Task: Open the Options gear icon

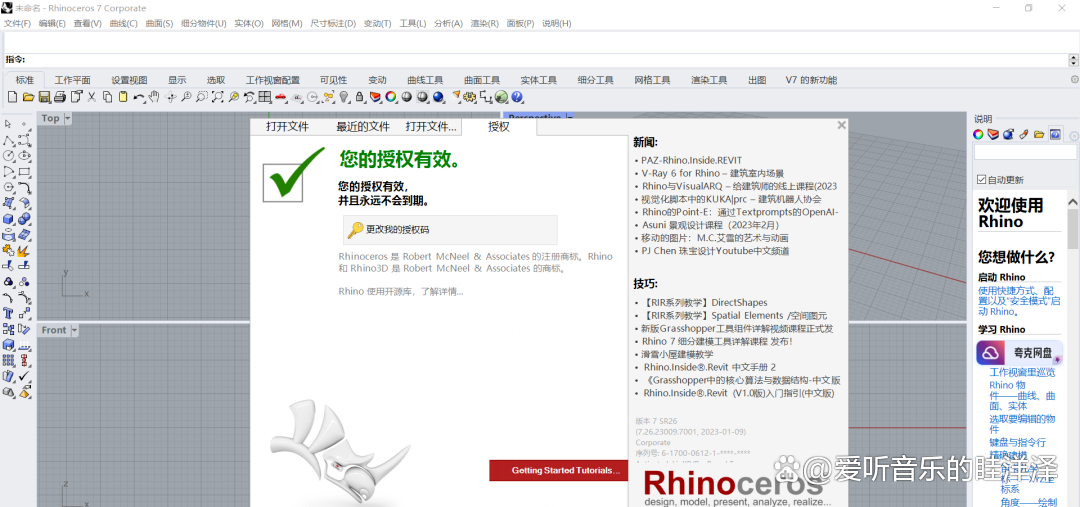Action: (470, 97)
